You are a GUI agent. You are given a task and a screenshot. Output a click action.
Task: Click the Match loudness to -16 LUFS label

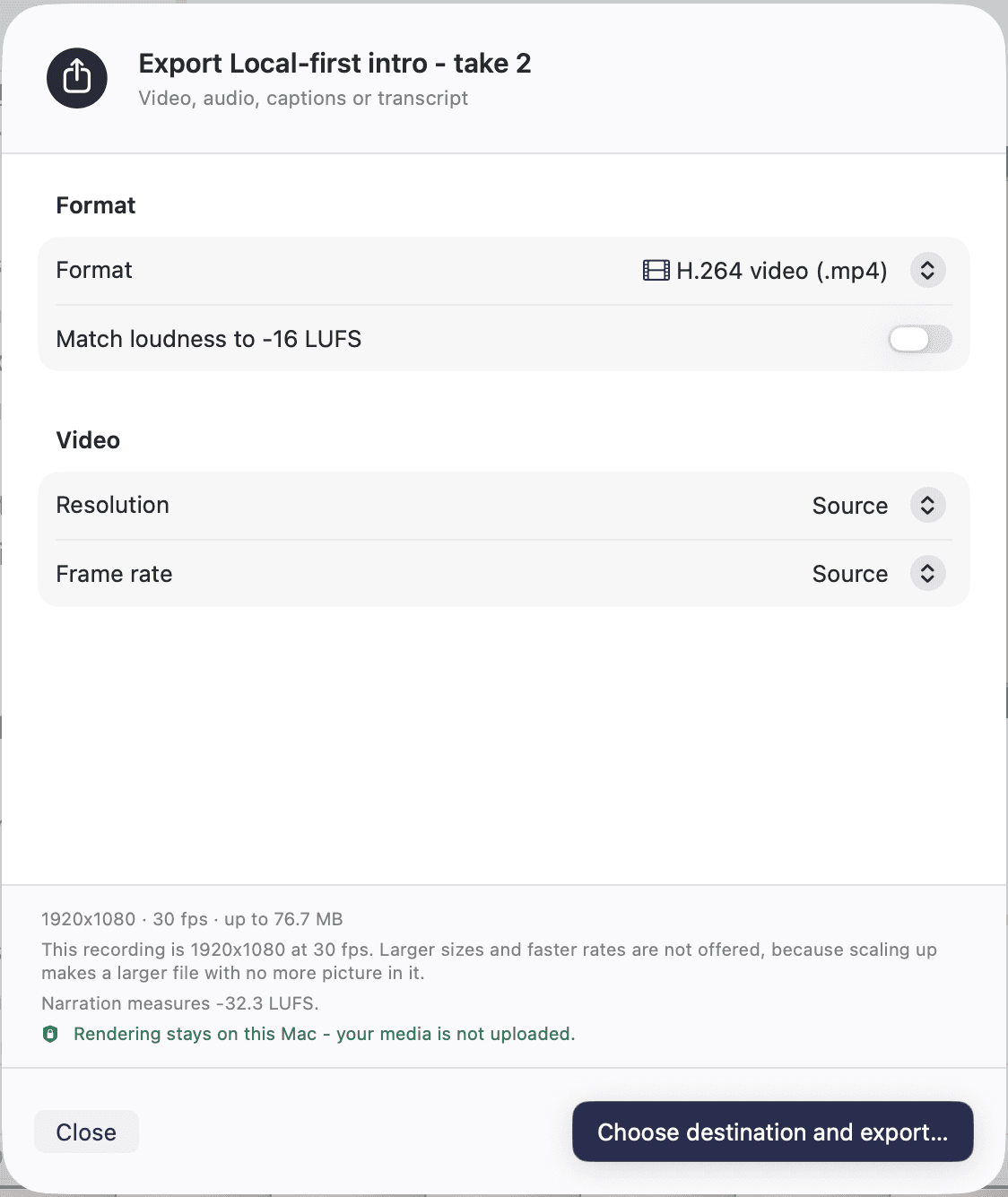coord(209,339)
